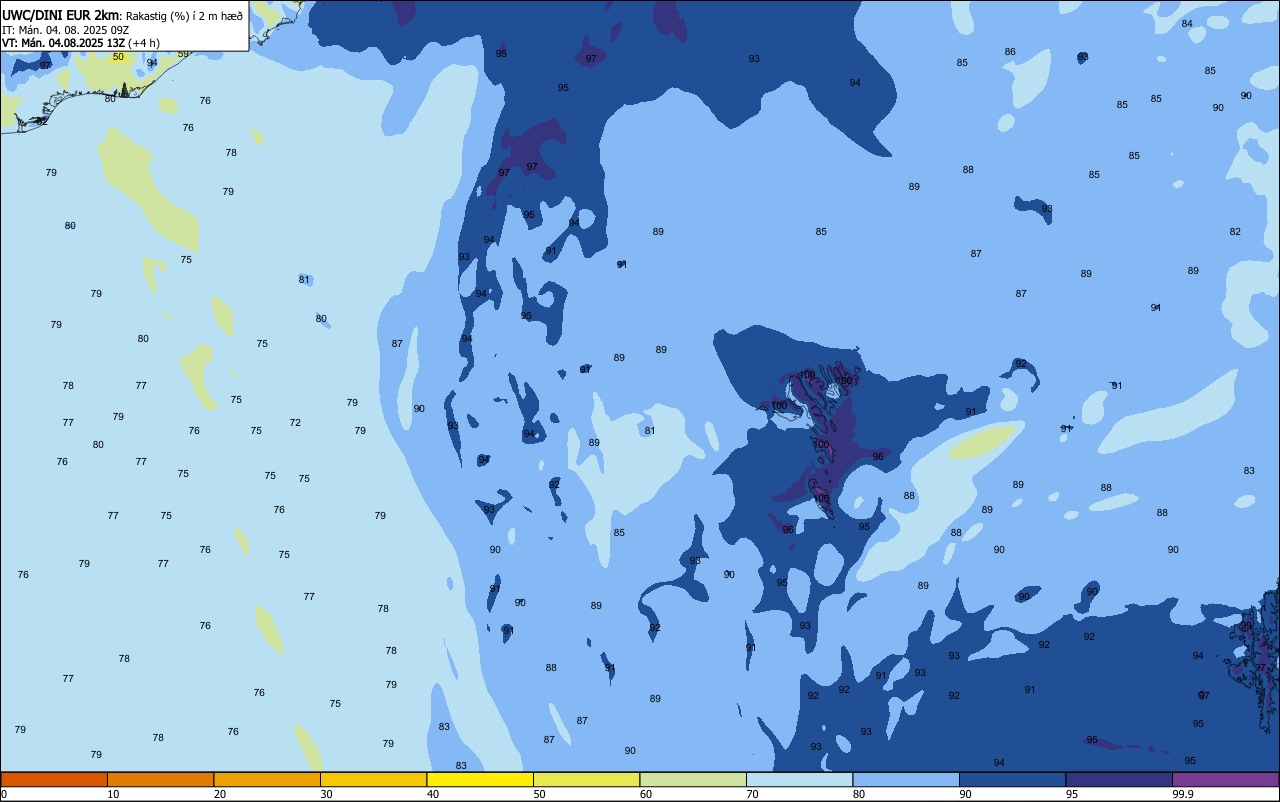Select the 90–95 dark blue legend band

click(x=1012, y=779)
